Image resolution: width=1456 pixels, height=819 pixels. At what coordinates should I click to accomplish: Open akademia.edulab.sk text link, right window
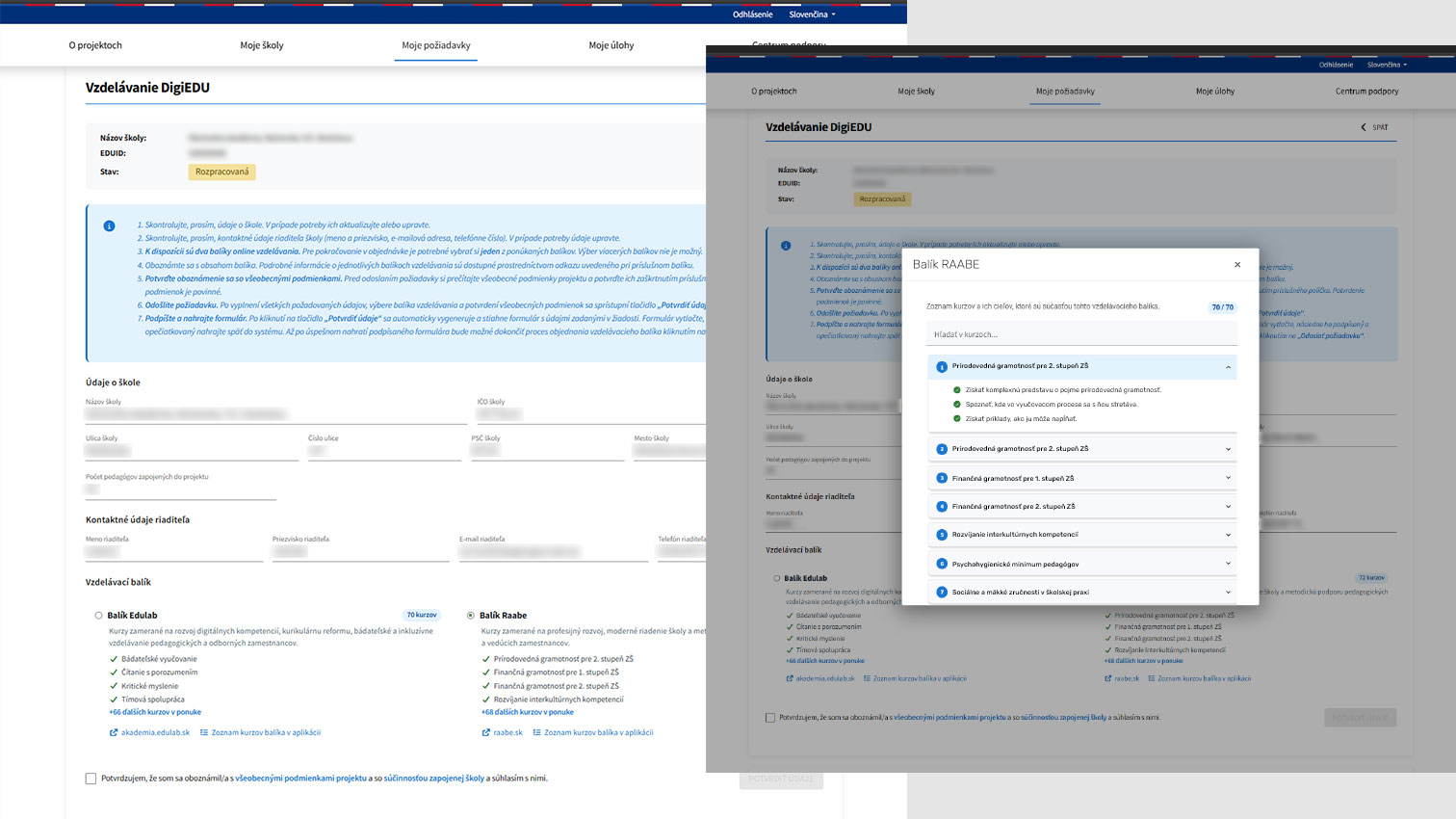(x=825, y=678)
